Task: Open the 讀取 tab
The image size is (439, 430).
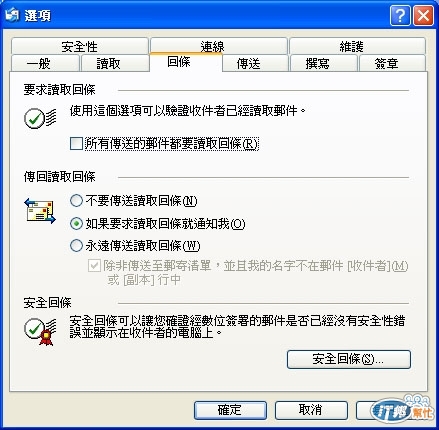Action: click(115, 63)
